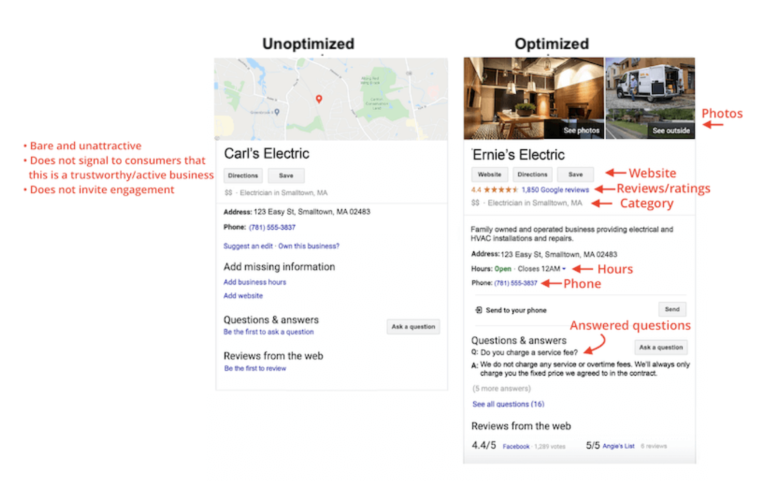Save Carl's Electric listing
This screenshot has height=481, width=768.
[x=285, y=175]
